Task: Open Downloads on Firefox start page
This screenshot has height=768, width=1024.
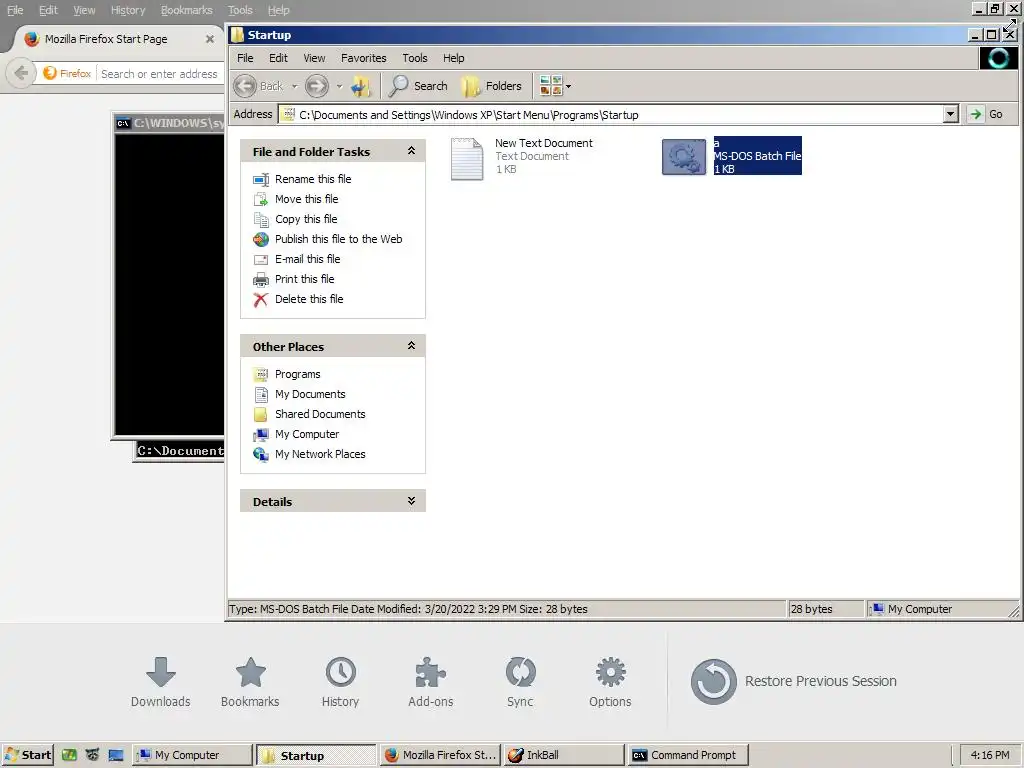Action: click(161, 682)
